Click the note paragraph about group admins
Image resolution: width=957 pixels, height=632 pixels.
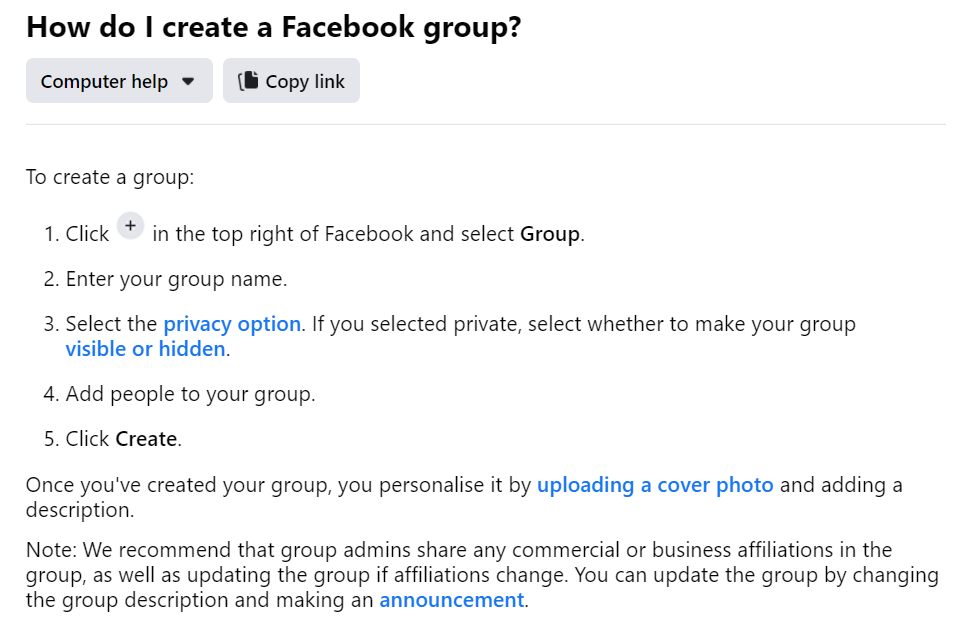click(x=480, y=574)
